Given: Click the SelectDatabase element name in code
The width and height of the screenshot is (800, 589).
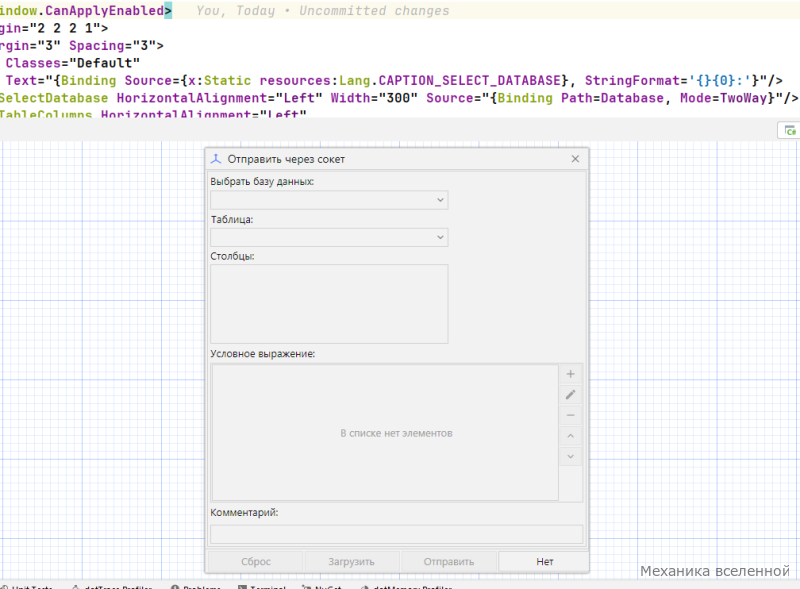Looking at the screenshot, I should 54,98.
